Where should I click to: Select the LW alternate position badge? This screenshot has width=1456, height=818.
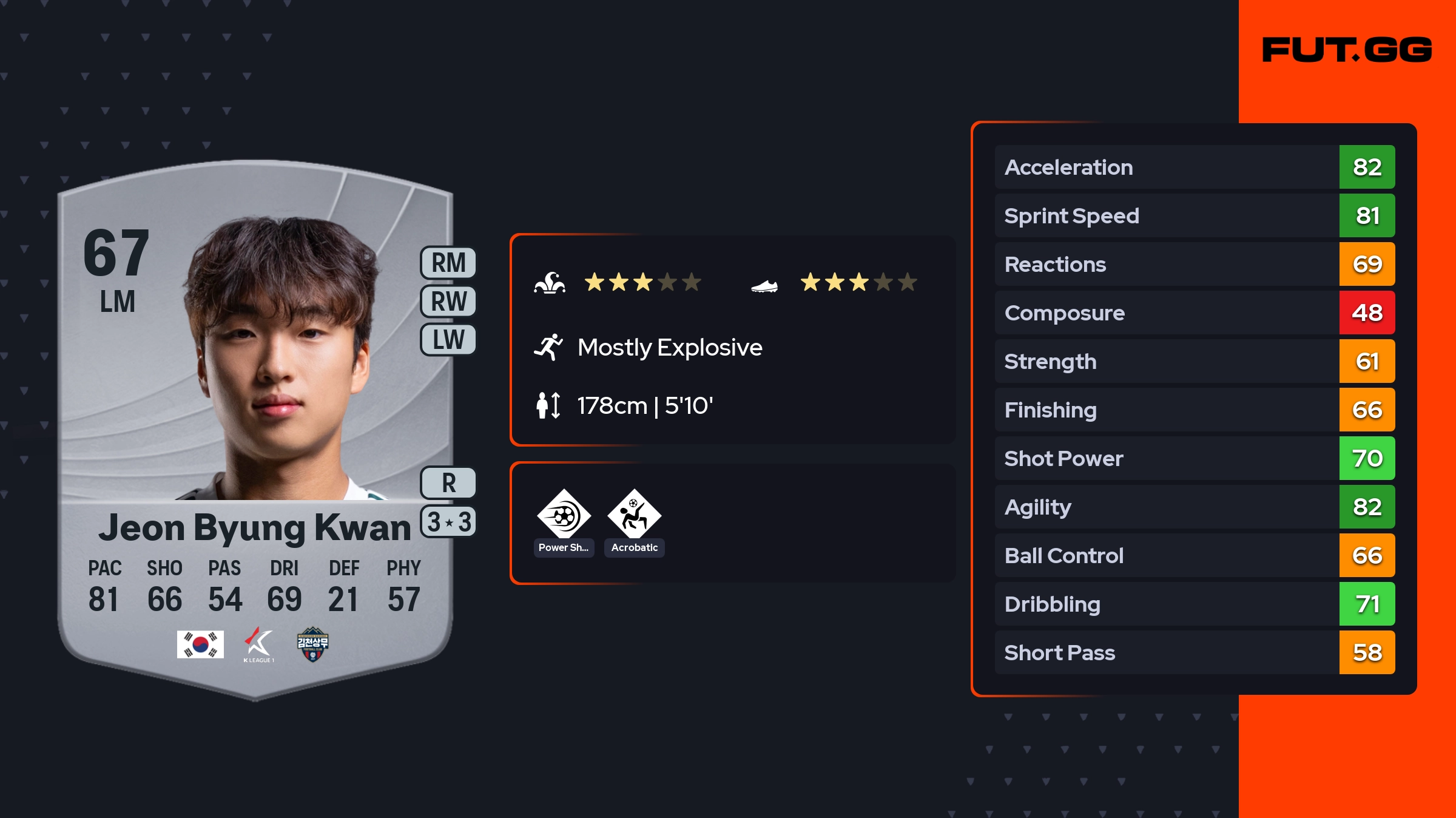click(448, 339)
